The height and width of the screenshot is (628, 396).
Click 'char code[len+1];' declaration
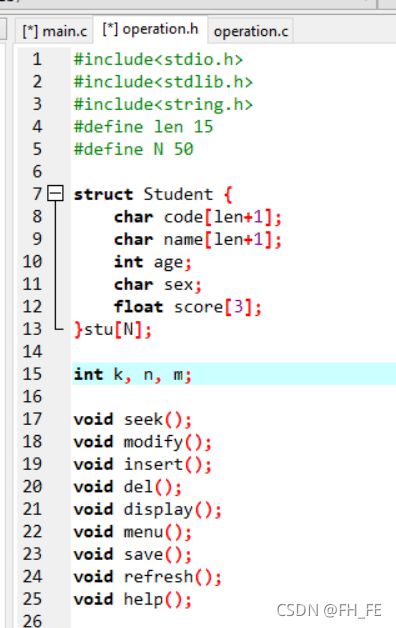point(198,217)
